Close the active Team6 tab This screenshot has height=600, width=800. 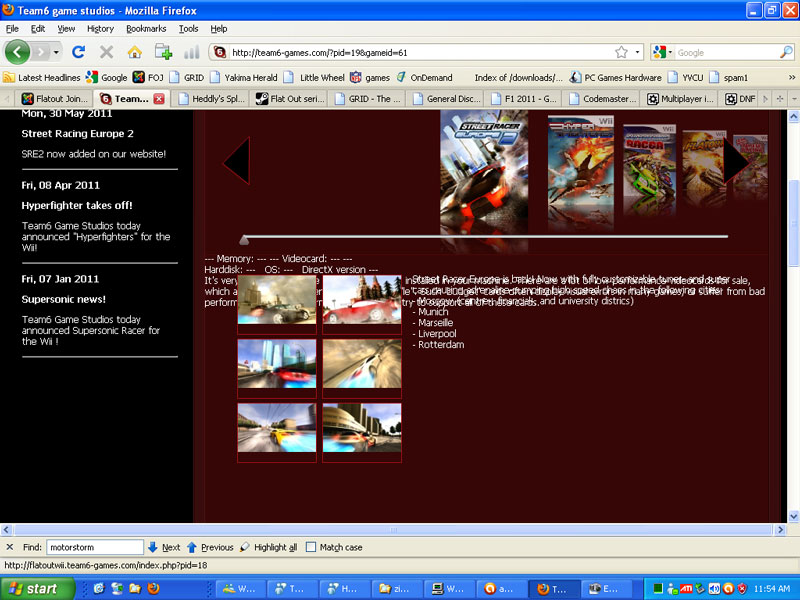[x=159, y=98]
